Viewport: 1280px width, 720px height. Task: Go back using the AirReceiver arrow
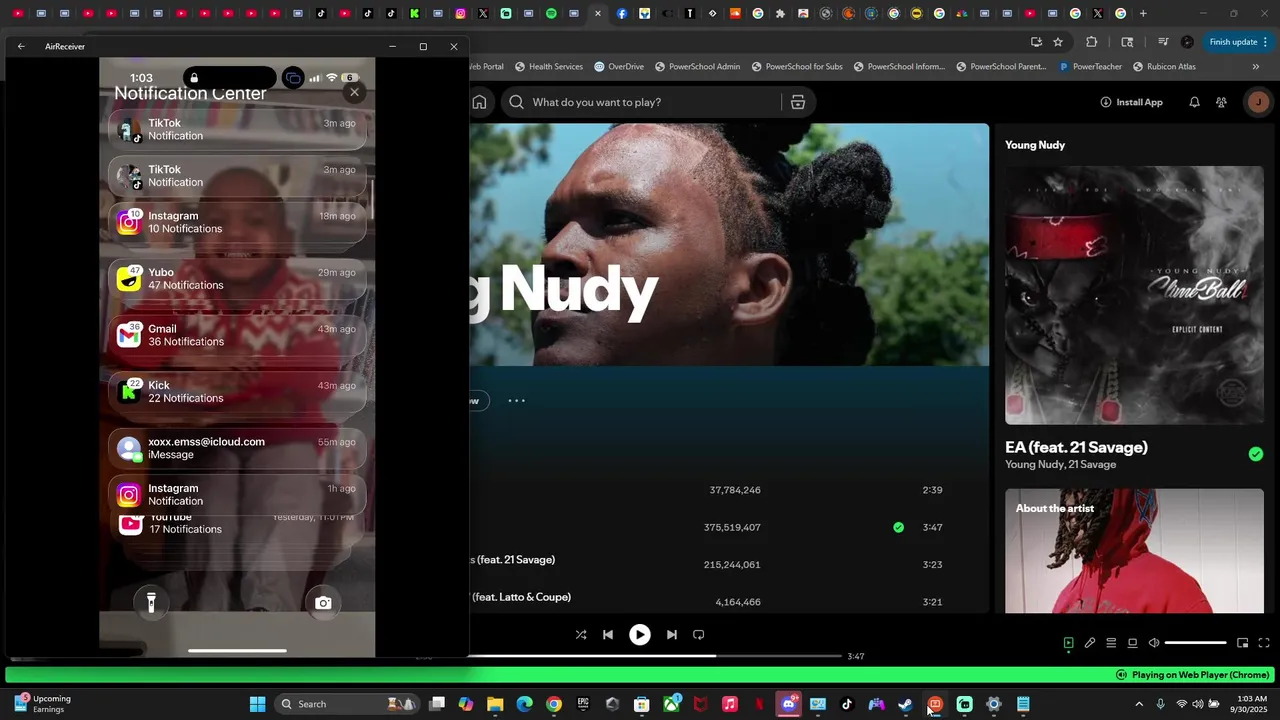pos(21,46)
